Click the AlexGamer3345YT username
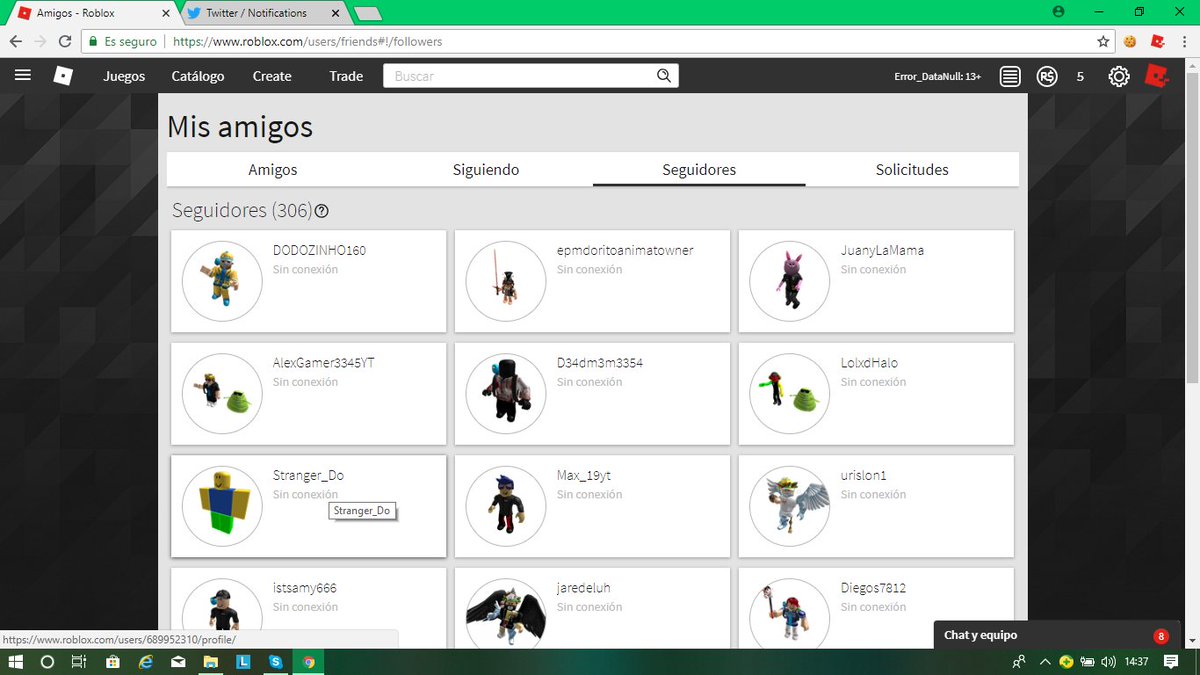 [323, 363]
